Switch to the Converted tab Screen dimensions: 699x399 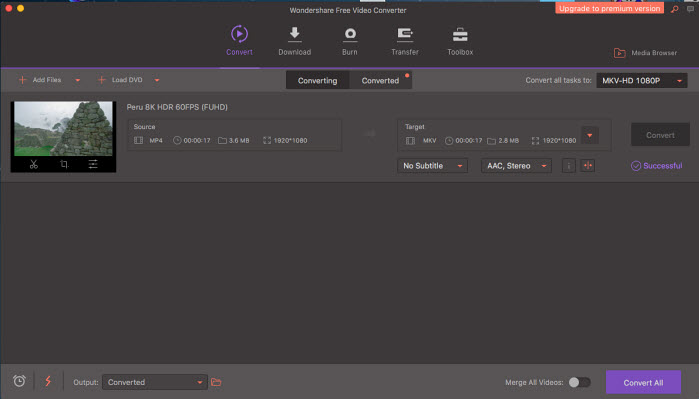[x=380, y=80]
